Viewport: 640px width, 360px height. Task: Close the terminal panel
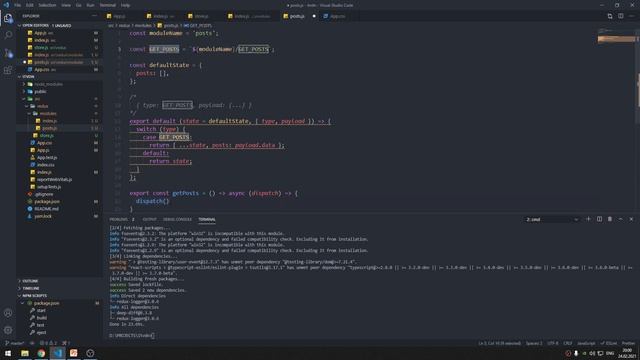point(631,219)
